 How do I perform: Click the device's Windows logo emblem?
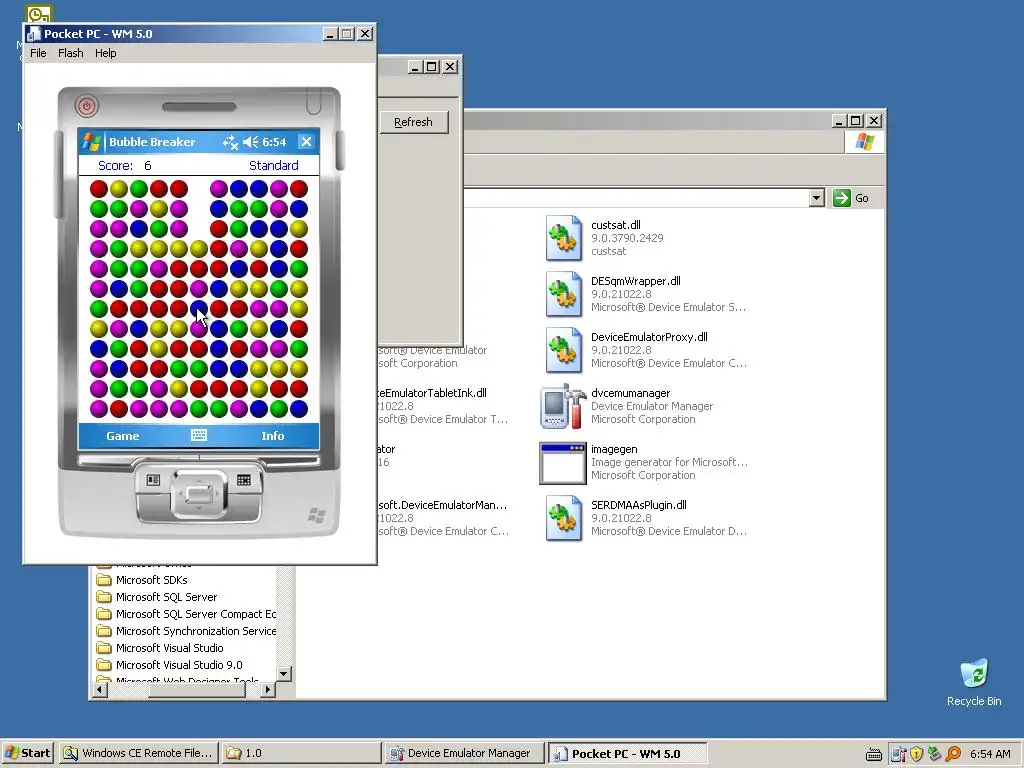317,517
